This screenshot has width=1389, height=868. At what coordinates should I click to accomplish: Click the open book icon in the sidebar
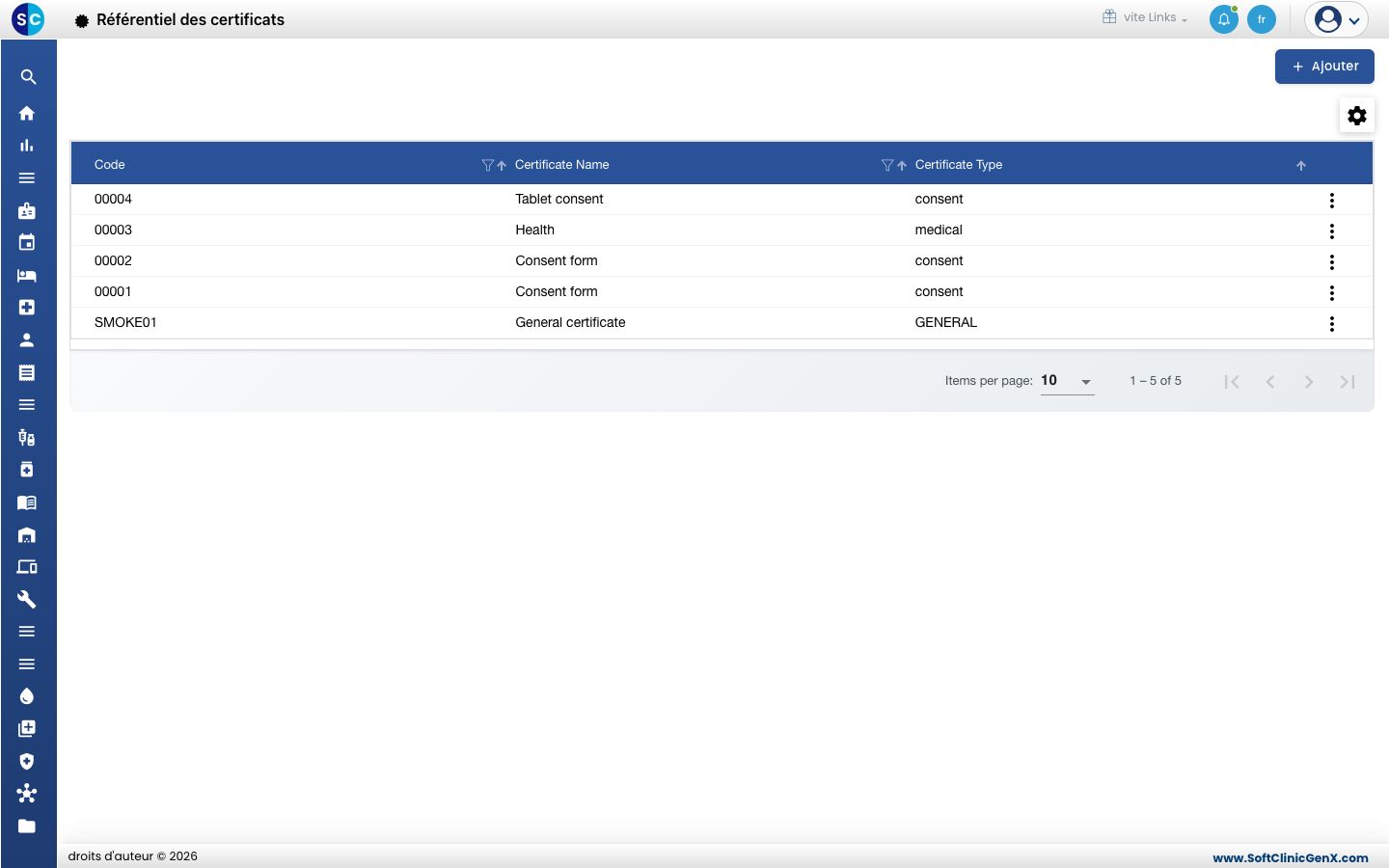(x=27, y=502)
